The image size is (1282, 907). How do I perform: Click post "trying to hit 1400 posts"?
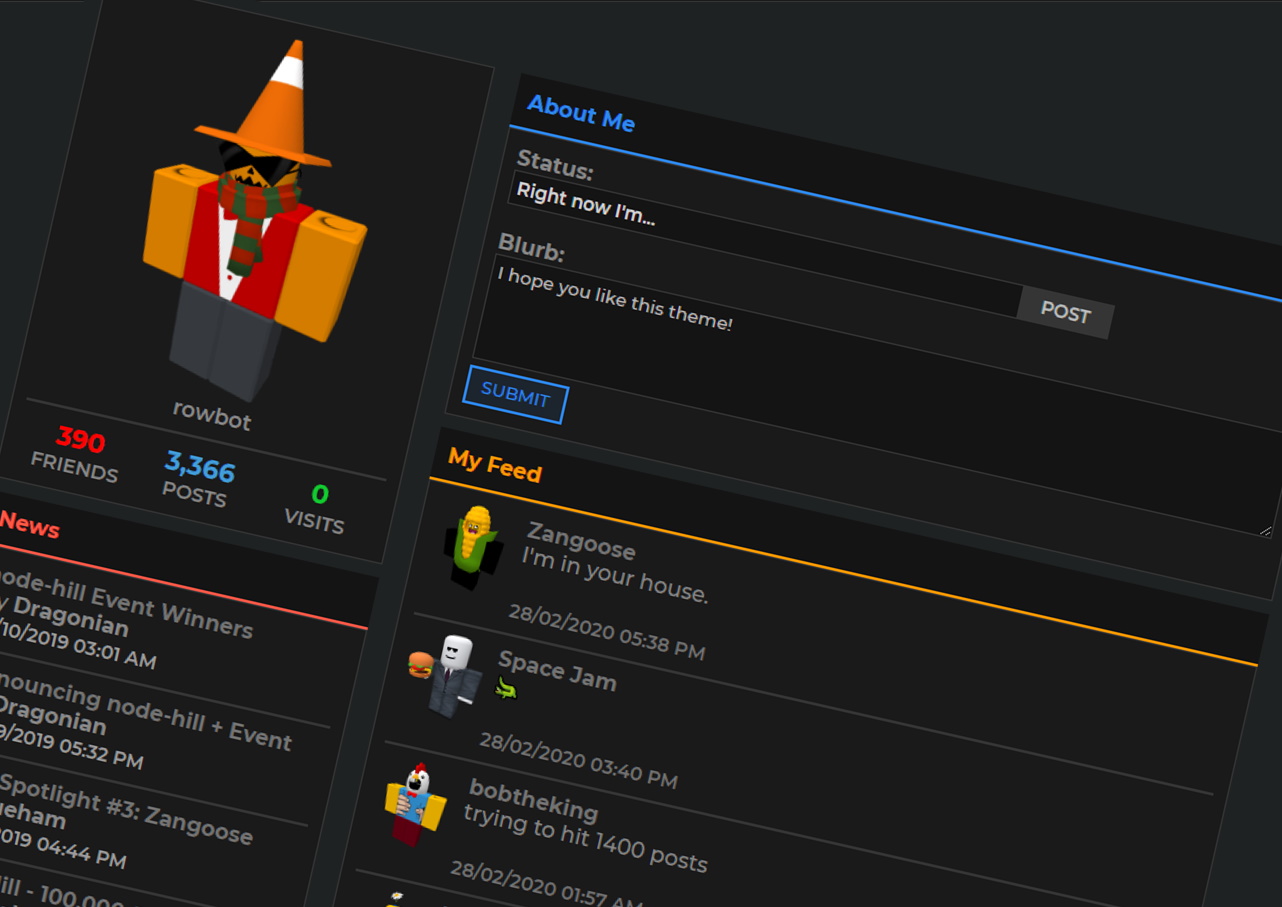coord(586,837)
